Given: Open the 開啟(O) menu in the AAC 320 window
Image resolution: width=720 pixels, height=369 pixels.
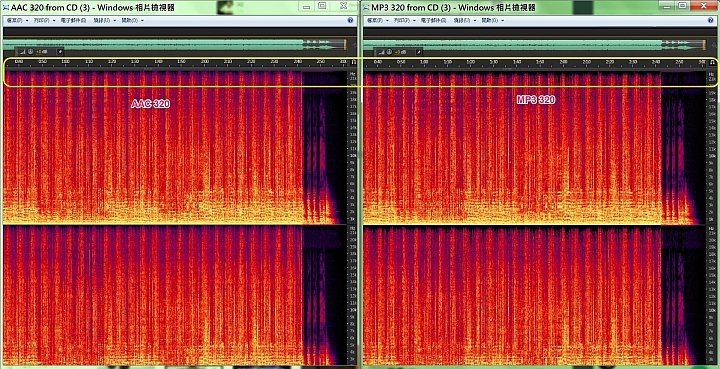Looking at the screenshot, I should coord(132,21).
